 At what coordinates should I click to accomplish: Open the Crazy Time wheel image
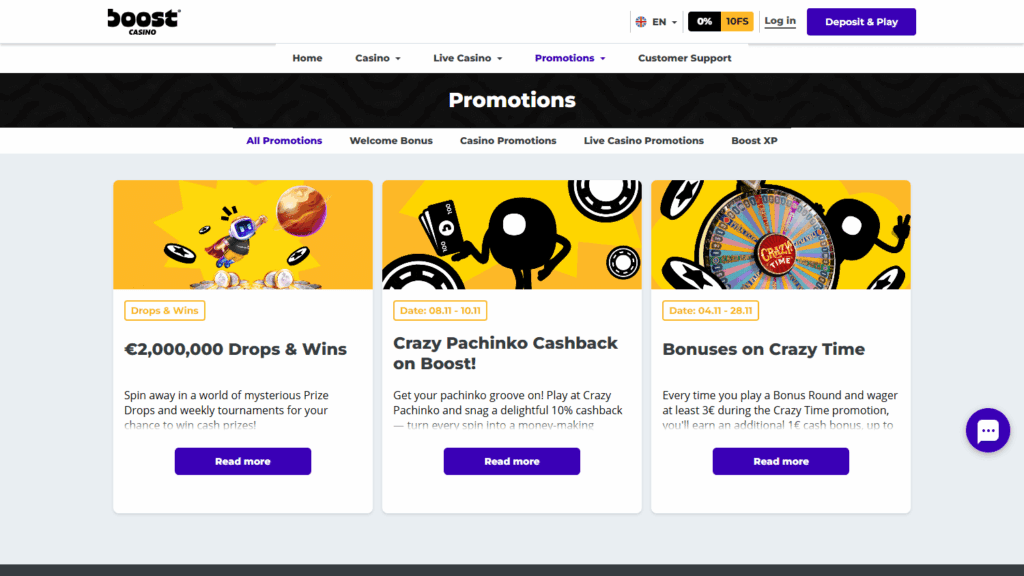[x=781, y=234]
